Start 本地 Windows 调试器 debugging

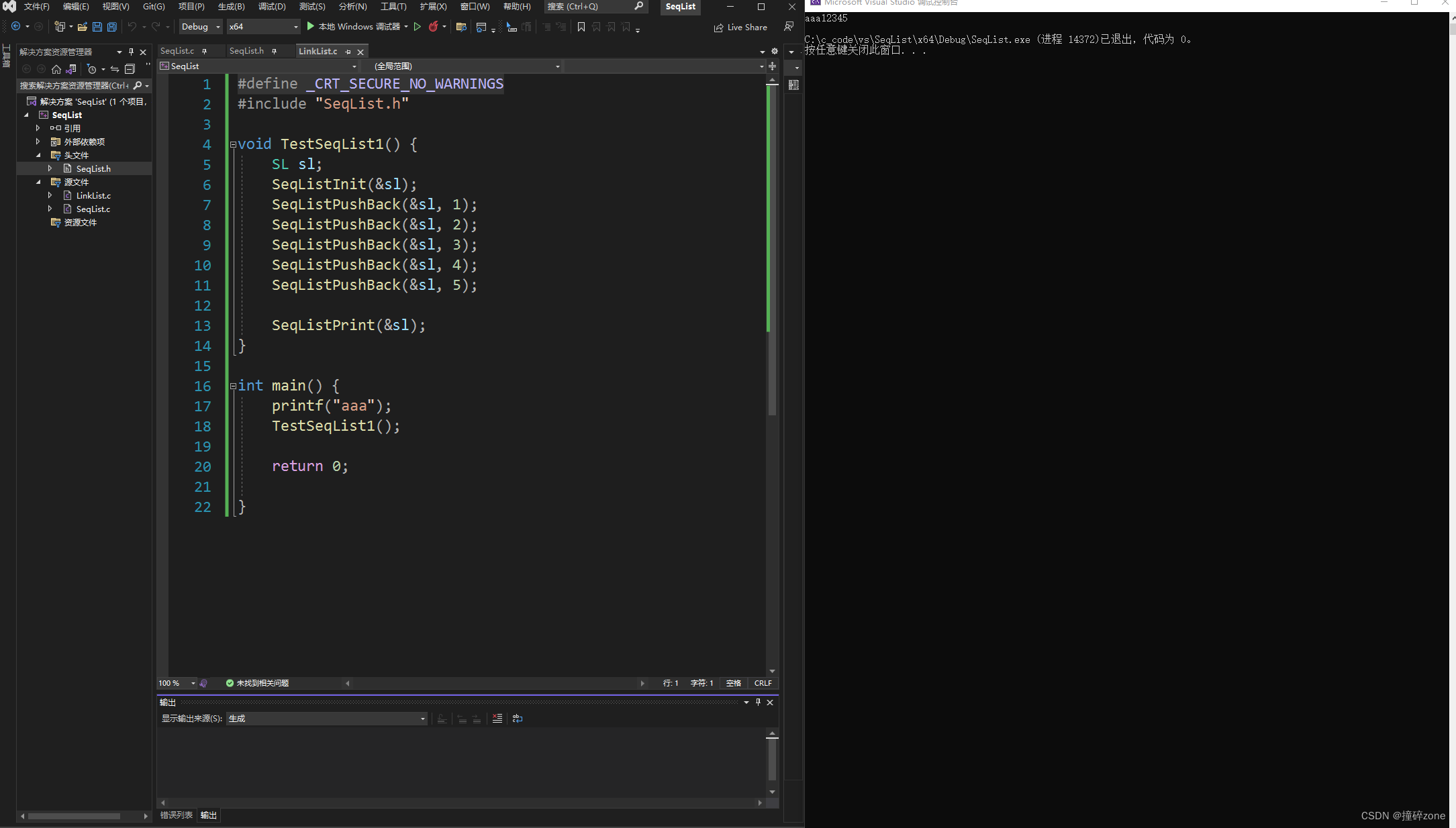coord(354,27)
